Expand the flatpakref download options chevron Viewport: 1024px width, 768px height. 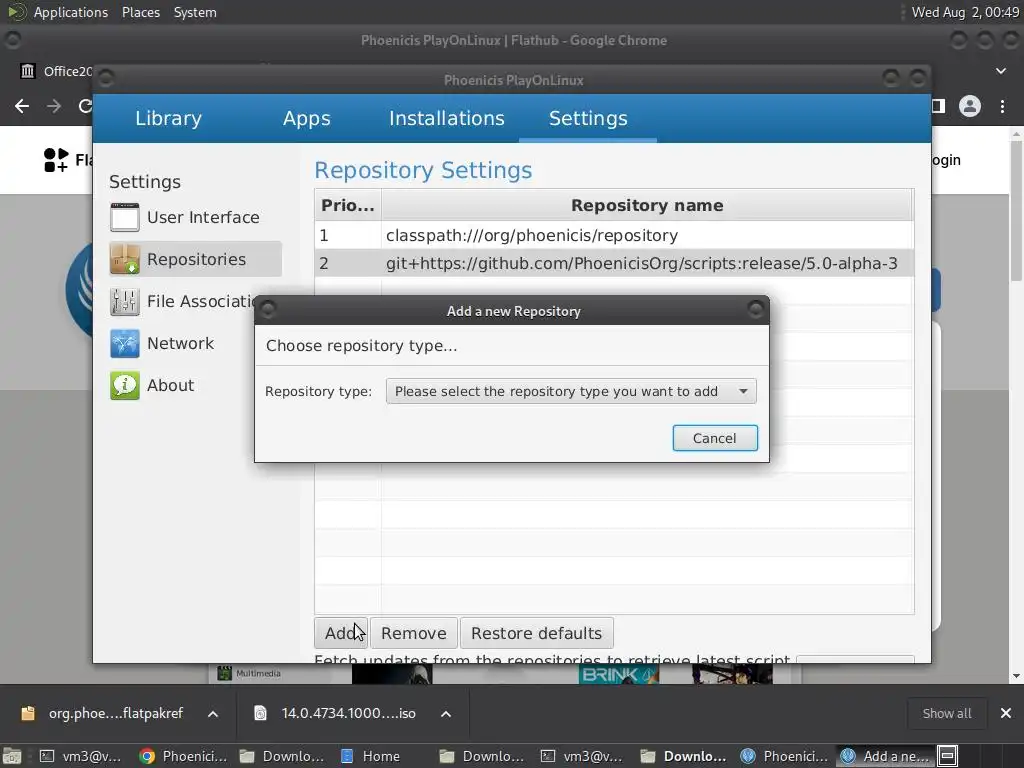(213, 714)
